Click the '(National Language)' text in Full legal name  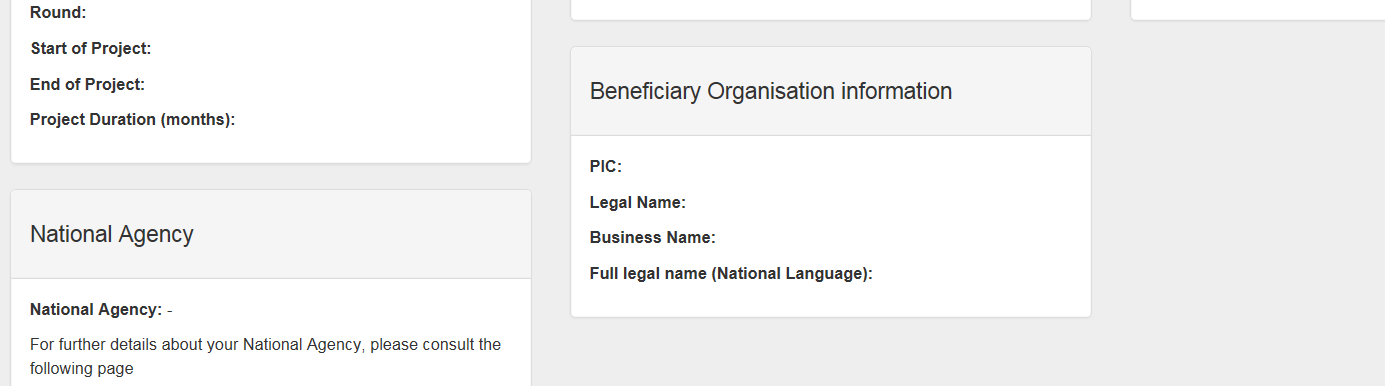792,273
